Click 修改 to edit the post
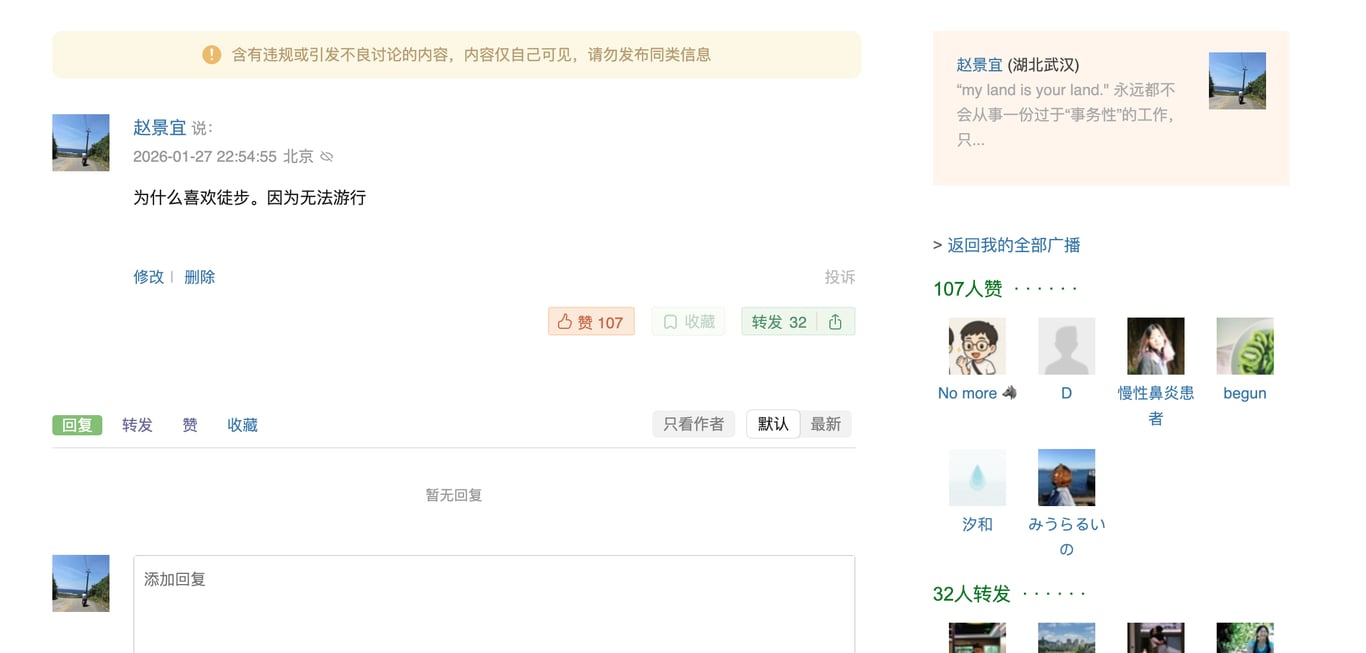 click(148, 277)
